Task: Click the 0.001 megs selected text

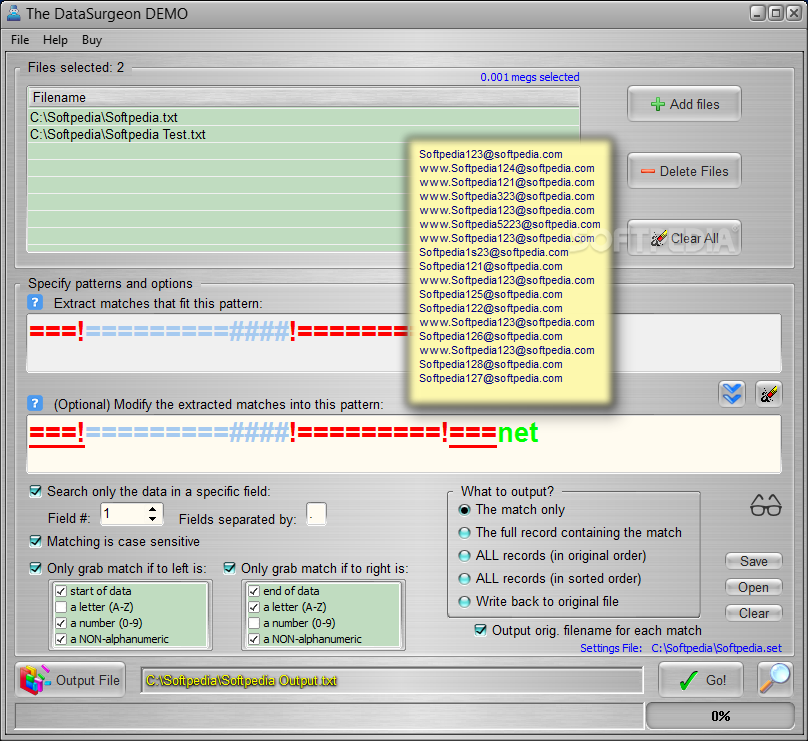Action: point(530,77)
